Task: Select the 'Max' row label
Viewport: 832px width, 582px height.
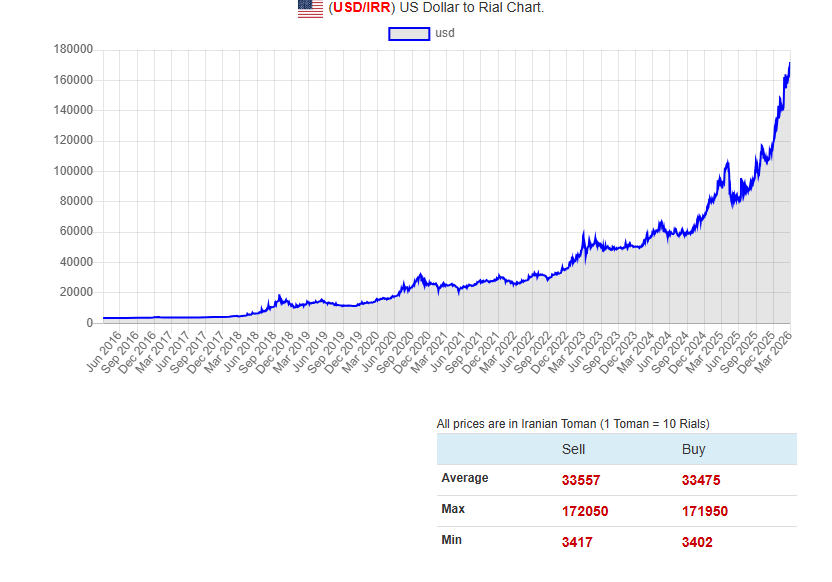Action: tap(453, 509)
